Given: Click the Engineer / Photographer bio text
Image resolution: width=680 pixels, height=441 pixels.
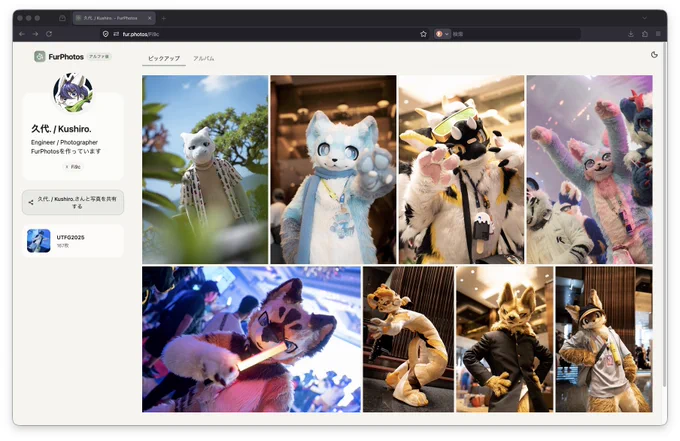Looking at the screenshot, I should [64, 142].
